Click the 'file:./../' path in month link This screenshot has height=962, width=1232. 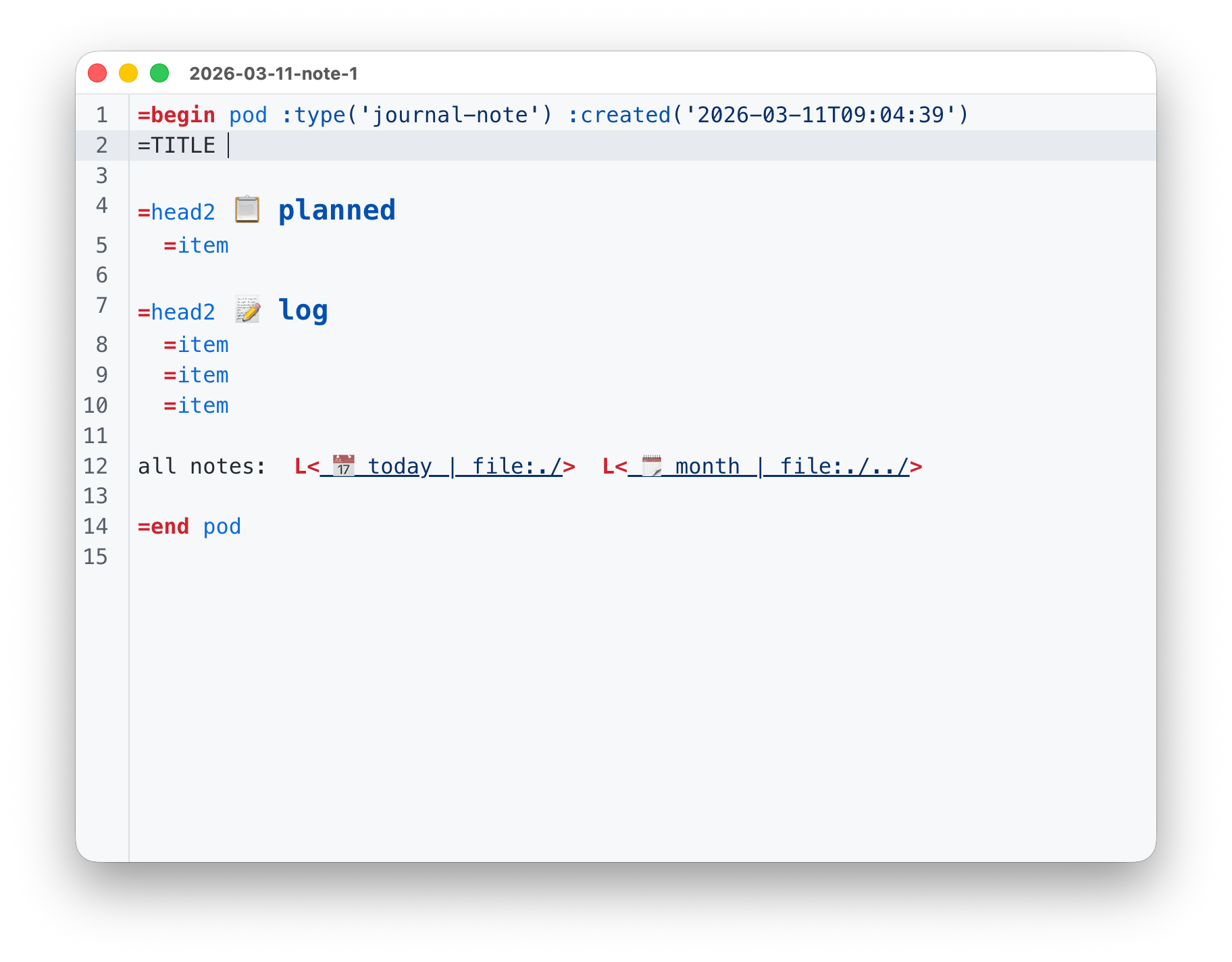click(844, 466)
